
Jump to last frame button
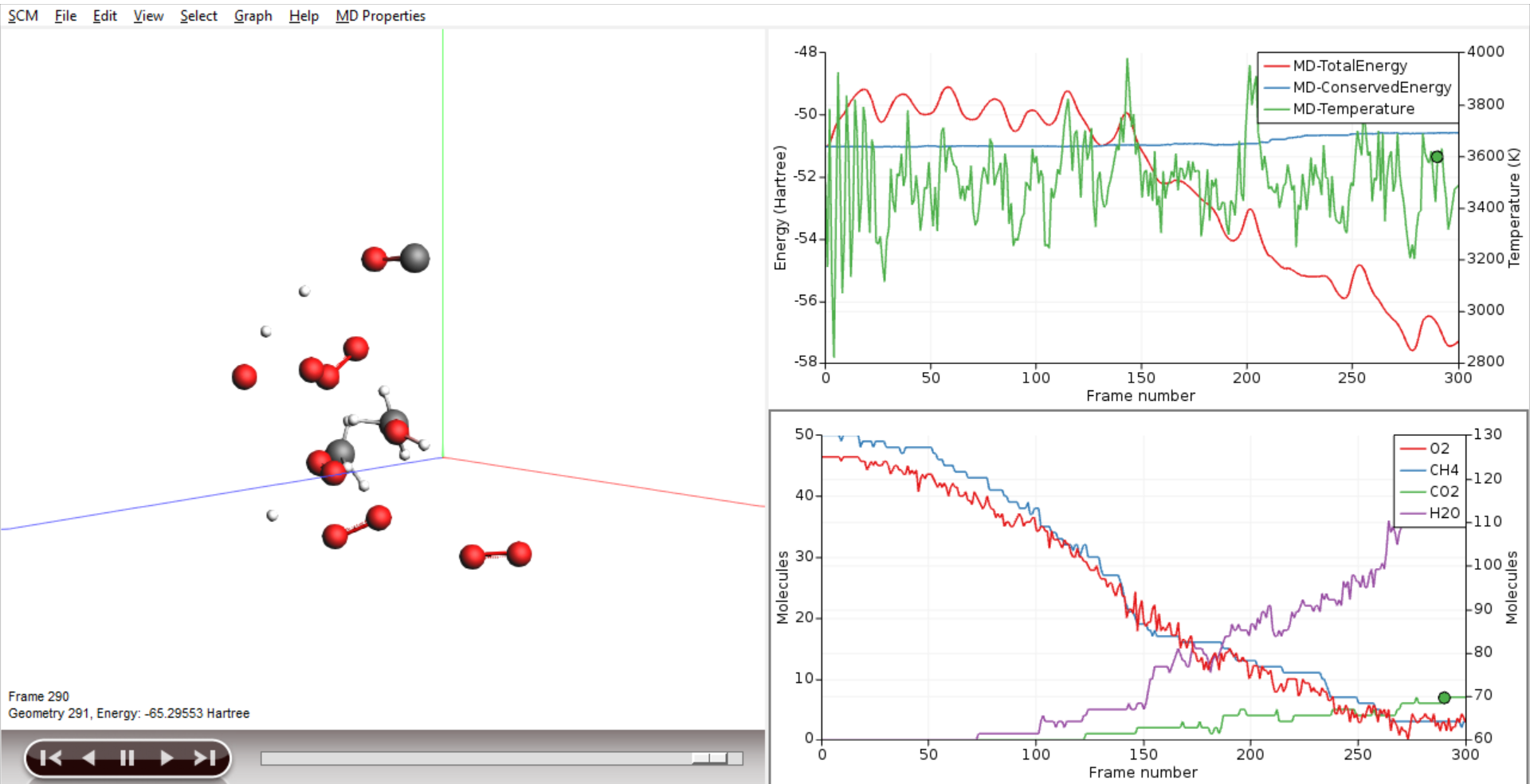point(205,758)
